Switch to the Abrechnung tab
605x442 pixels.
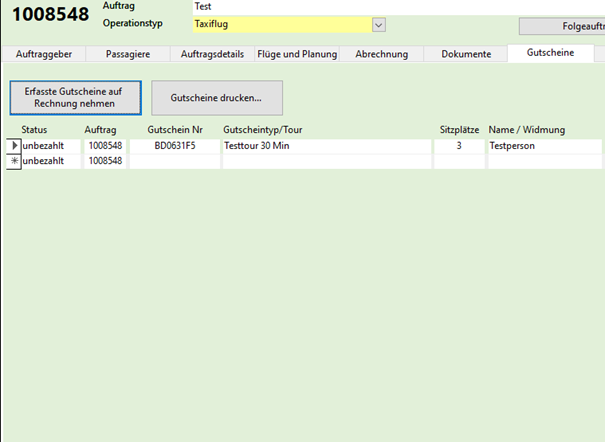381,54
